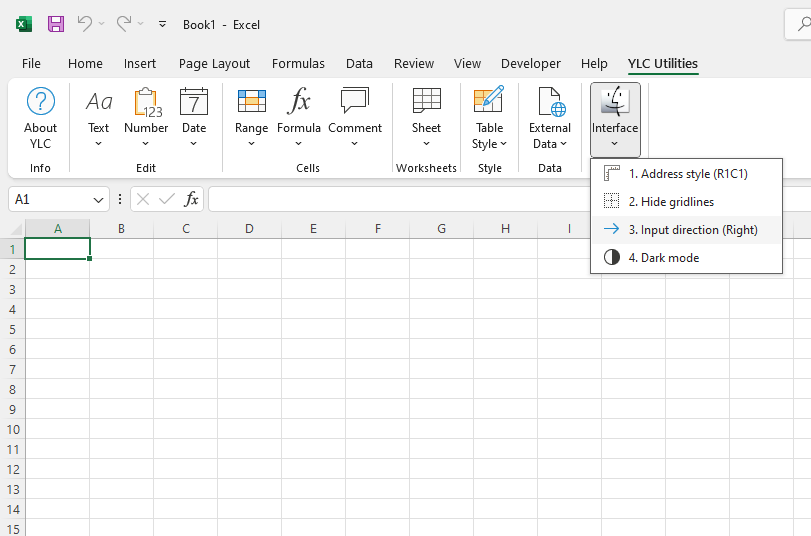
Task: Open the Developer ribbon tab
Action: 530,63
